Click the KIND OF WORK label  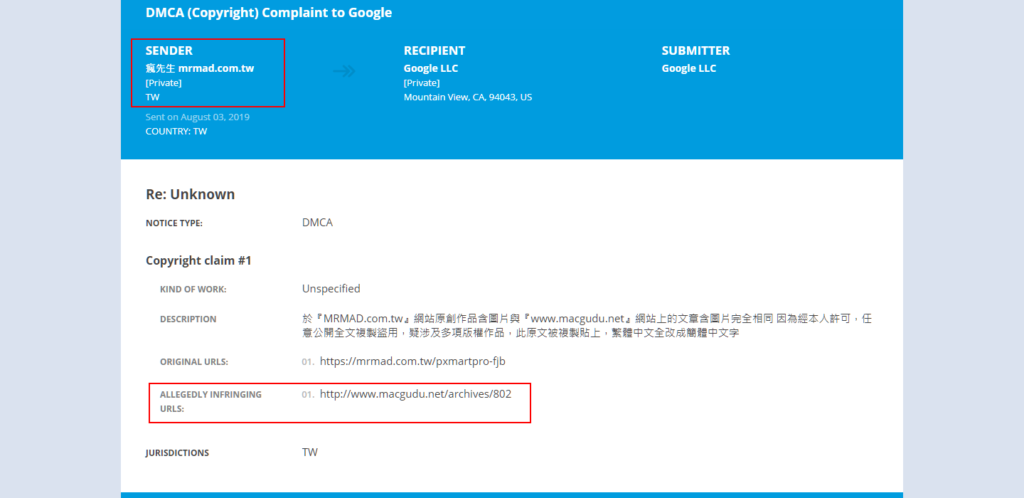click(193, 290)
